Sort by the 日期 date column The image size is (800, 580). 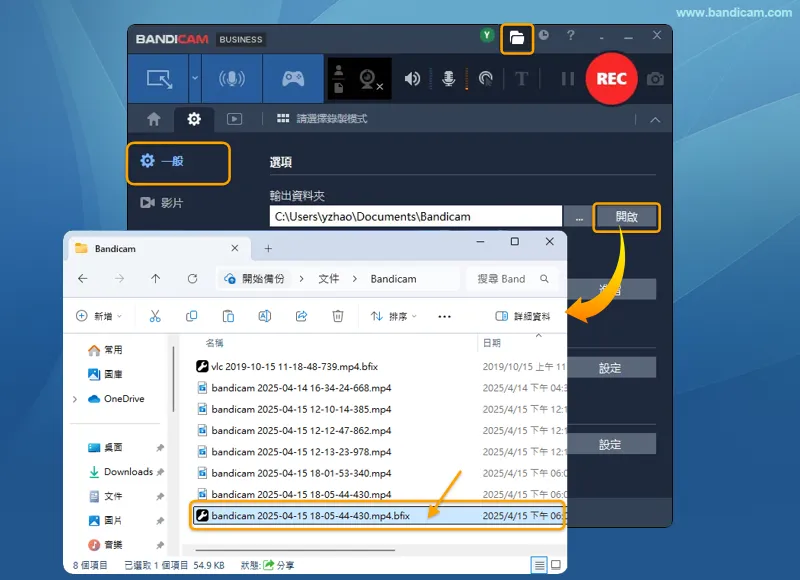click(492, 343)
